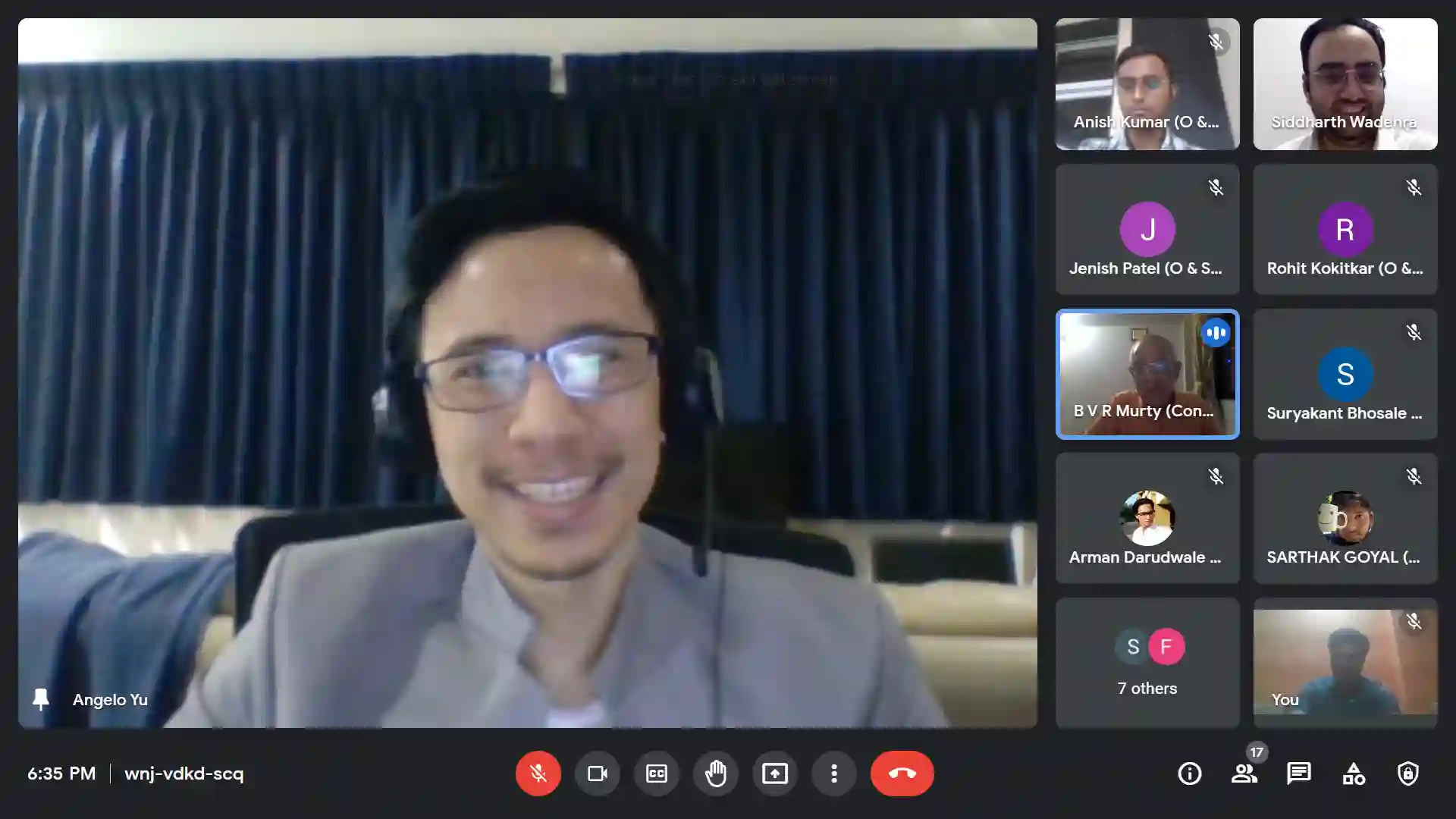The height and width of the screenshot is (819, 1456).
Task: Raise your hand in the meeting
Action: [x=716, y=773]
